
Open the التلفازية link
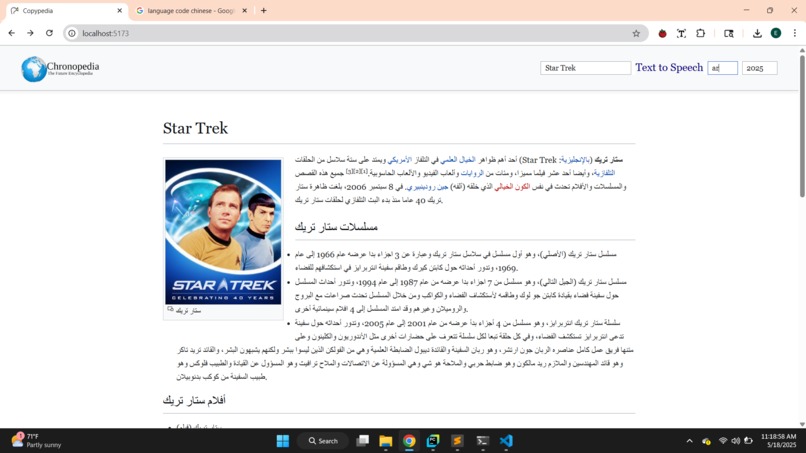point(603,173)
